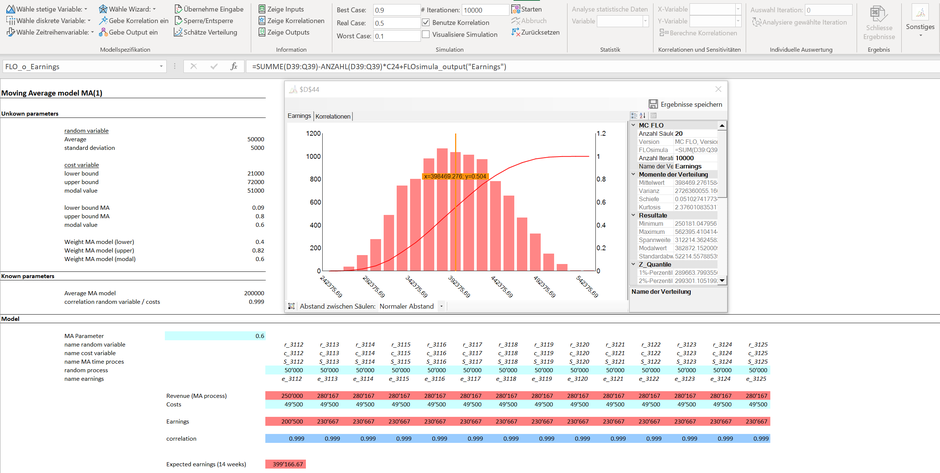Viewport: 940px width, 473px height.
Task: Click the tallest histogram bar
Action: click(442, 210)
